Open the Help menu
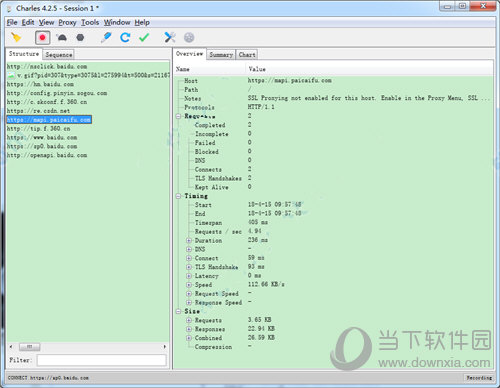 tap(142, 22)
